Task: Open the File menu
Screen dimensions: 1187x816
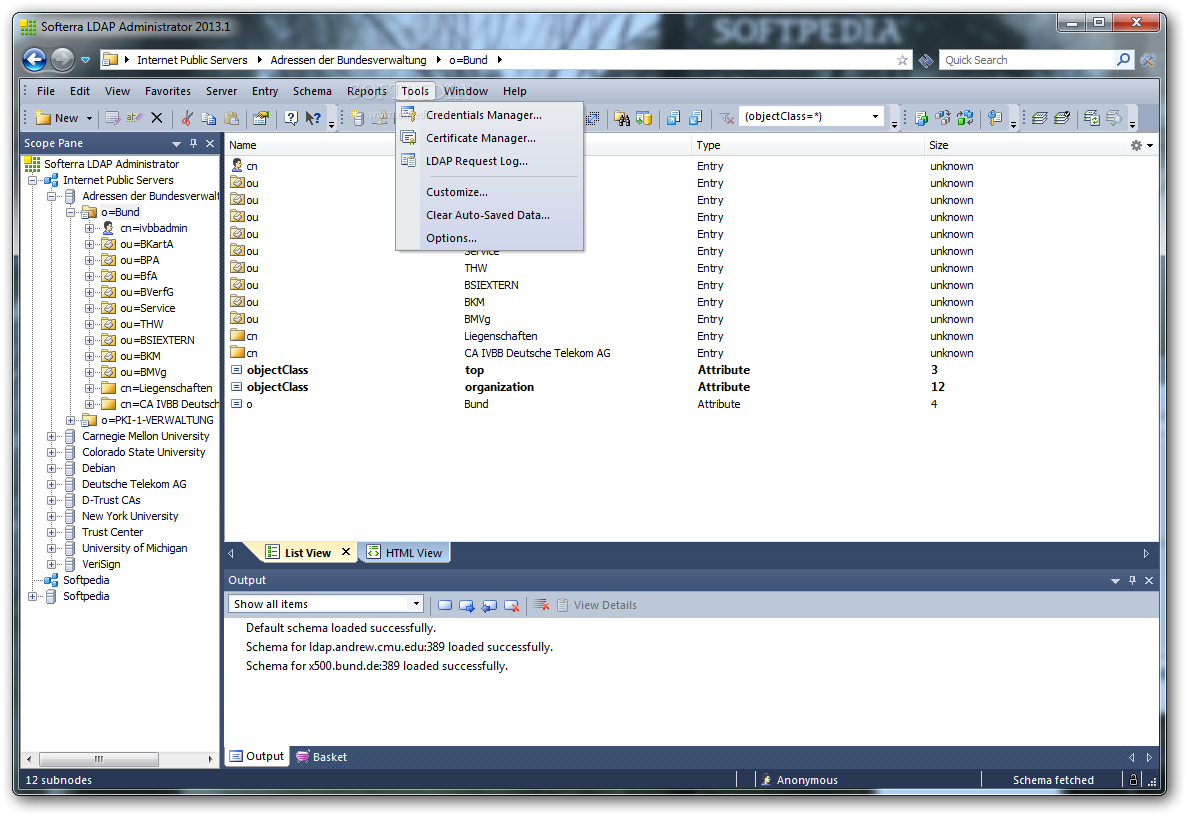Action: tap(46, 91)
